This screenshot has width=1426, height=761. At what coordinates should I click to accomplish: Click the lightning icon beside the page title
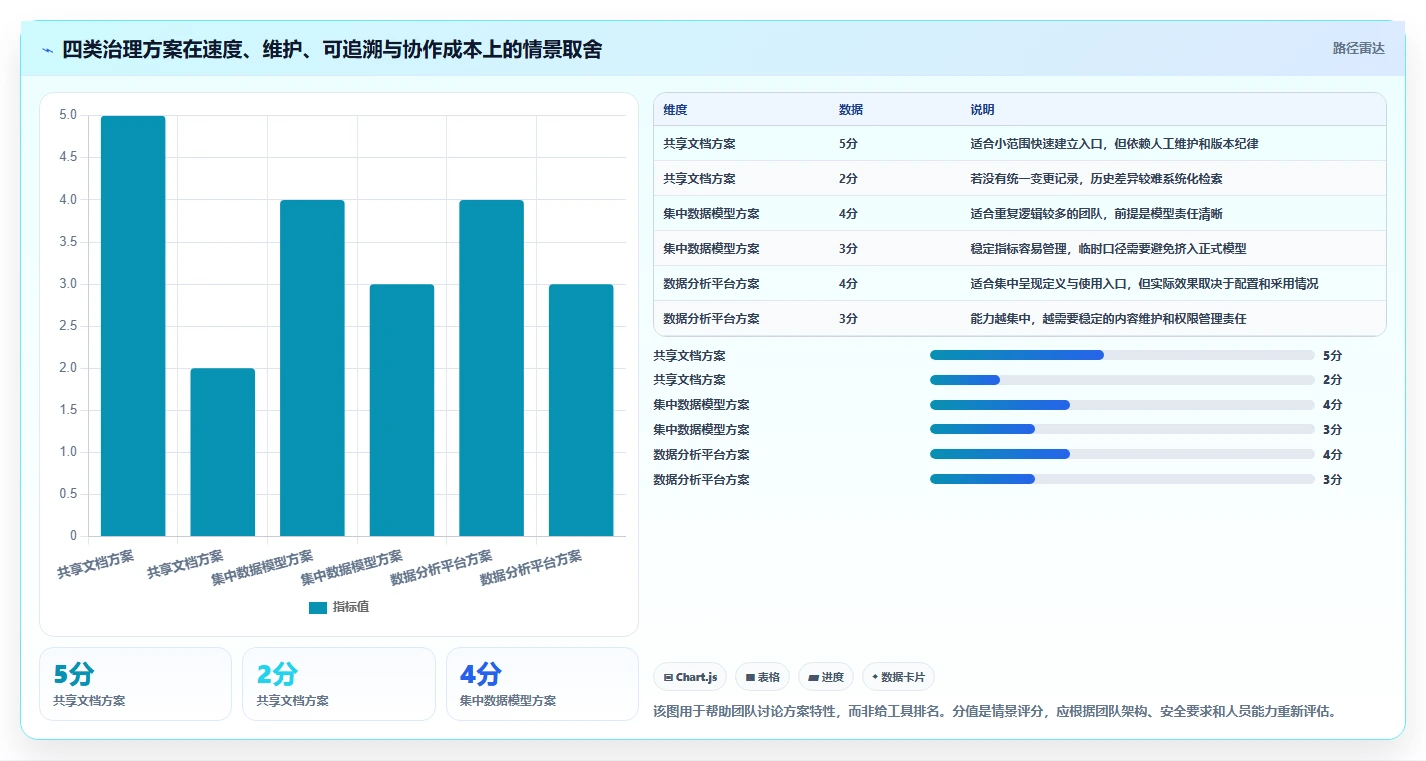48,50
